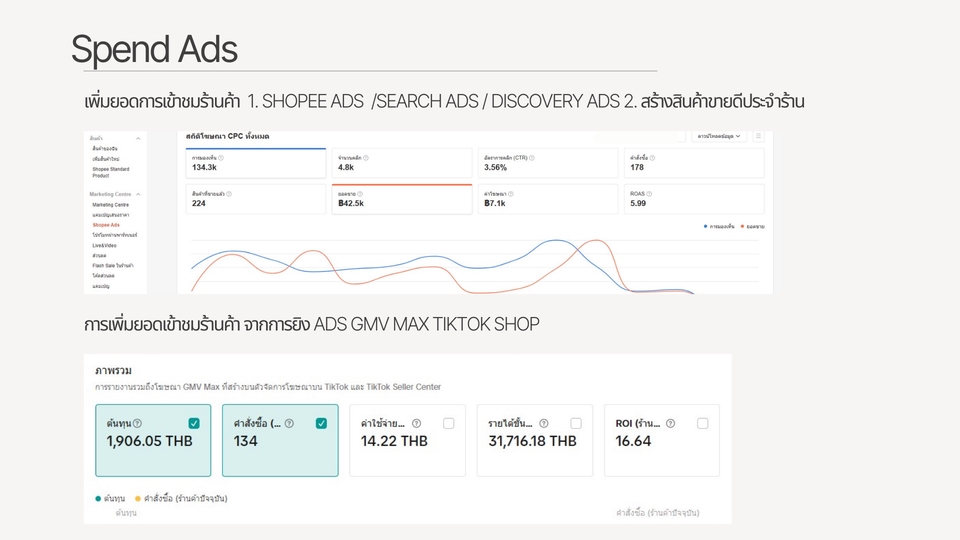Toggle the blue impressions legend dot
960x540 pixels.
(705, 227)
